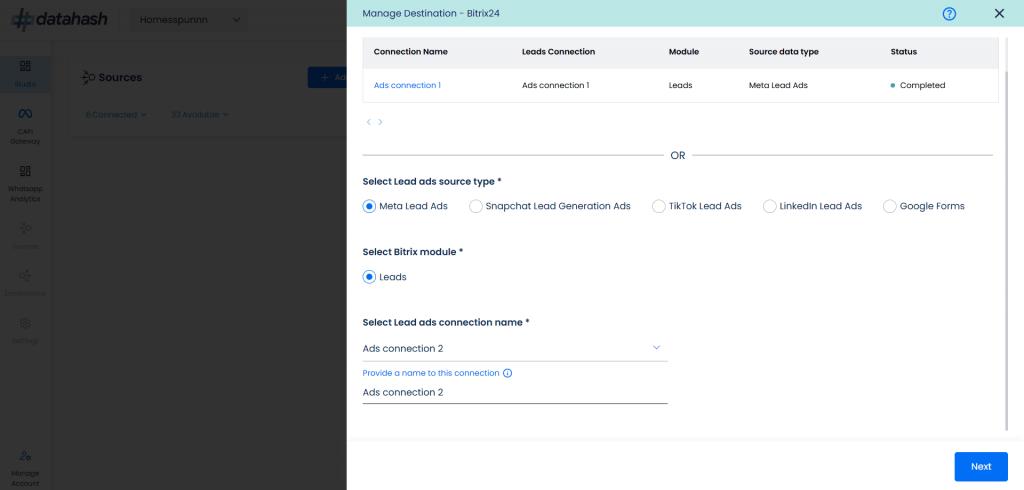Click the Completed status cell

click(x=918, y=85)
